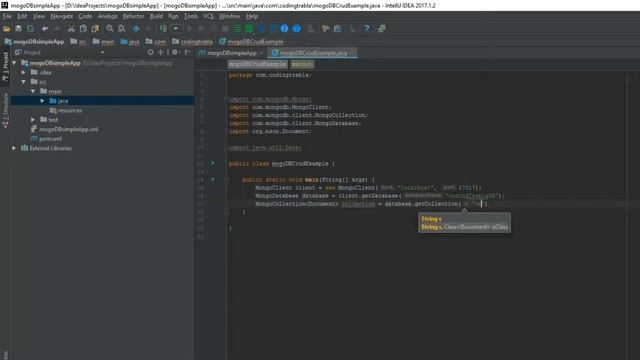Select pom.xml in project tree
Viewport: 640px width, 360px height.
50,139
